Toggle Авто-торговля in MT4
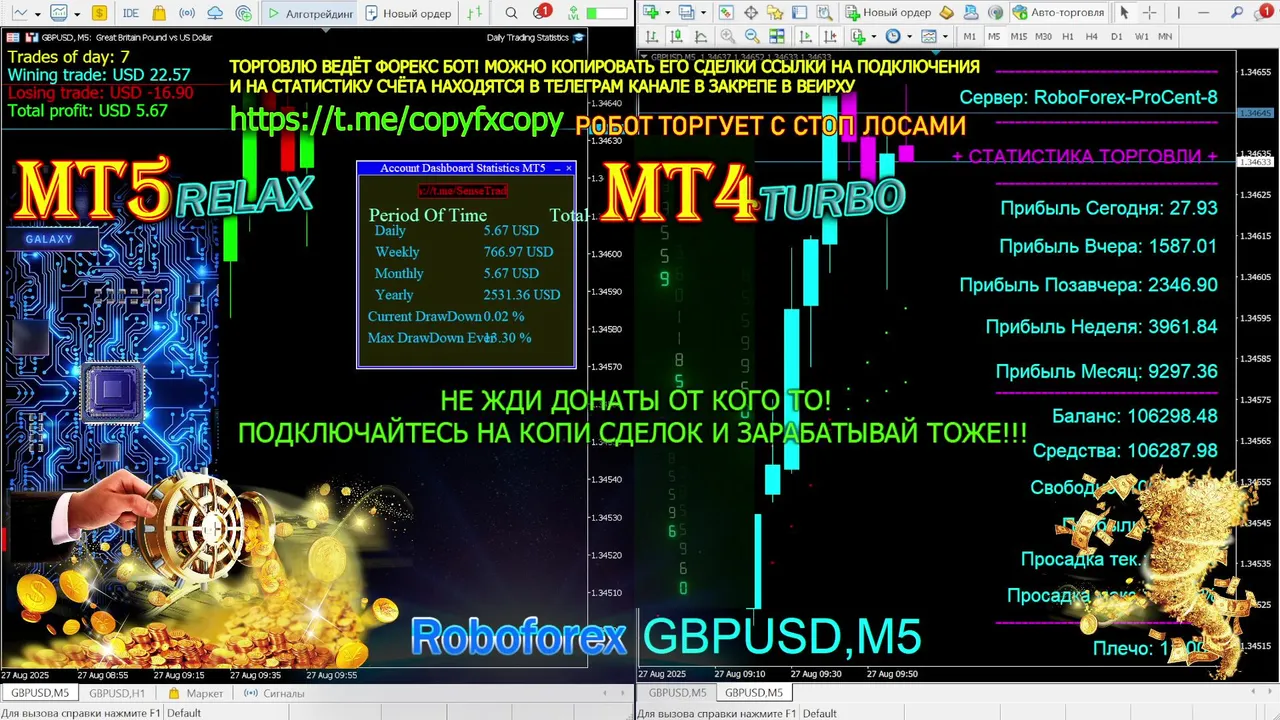This screenshot has height=720, width=1280. [x=1058, y=12]
